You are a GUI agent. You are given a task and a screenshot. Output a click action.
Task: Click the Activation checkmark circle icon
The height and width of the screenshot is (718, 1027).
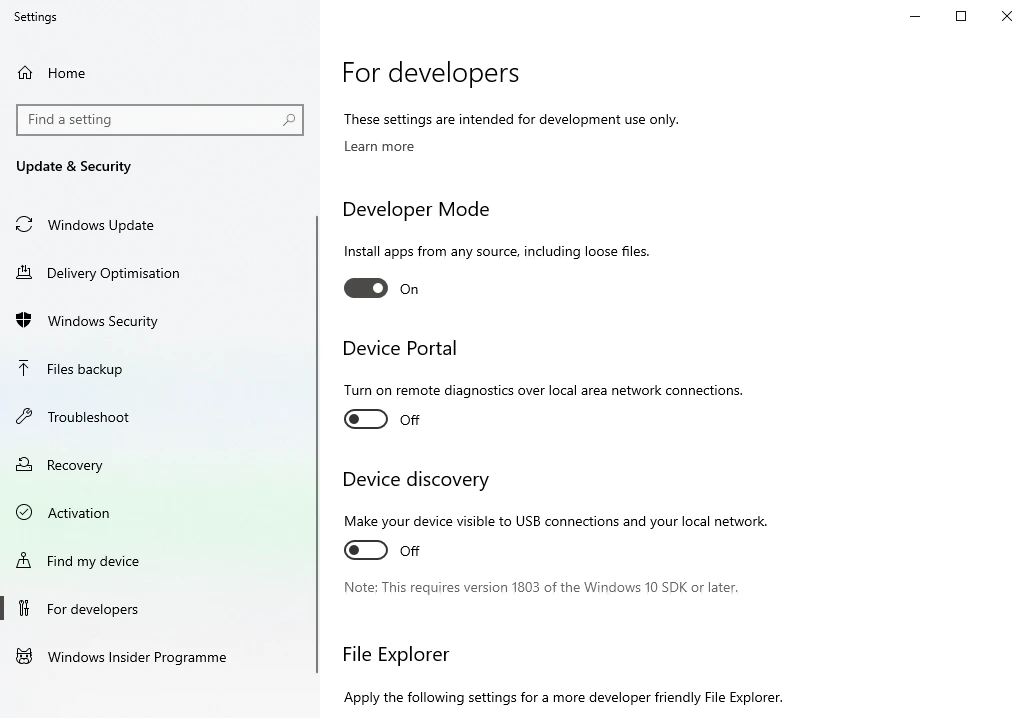(x=24, y=512)
